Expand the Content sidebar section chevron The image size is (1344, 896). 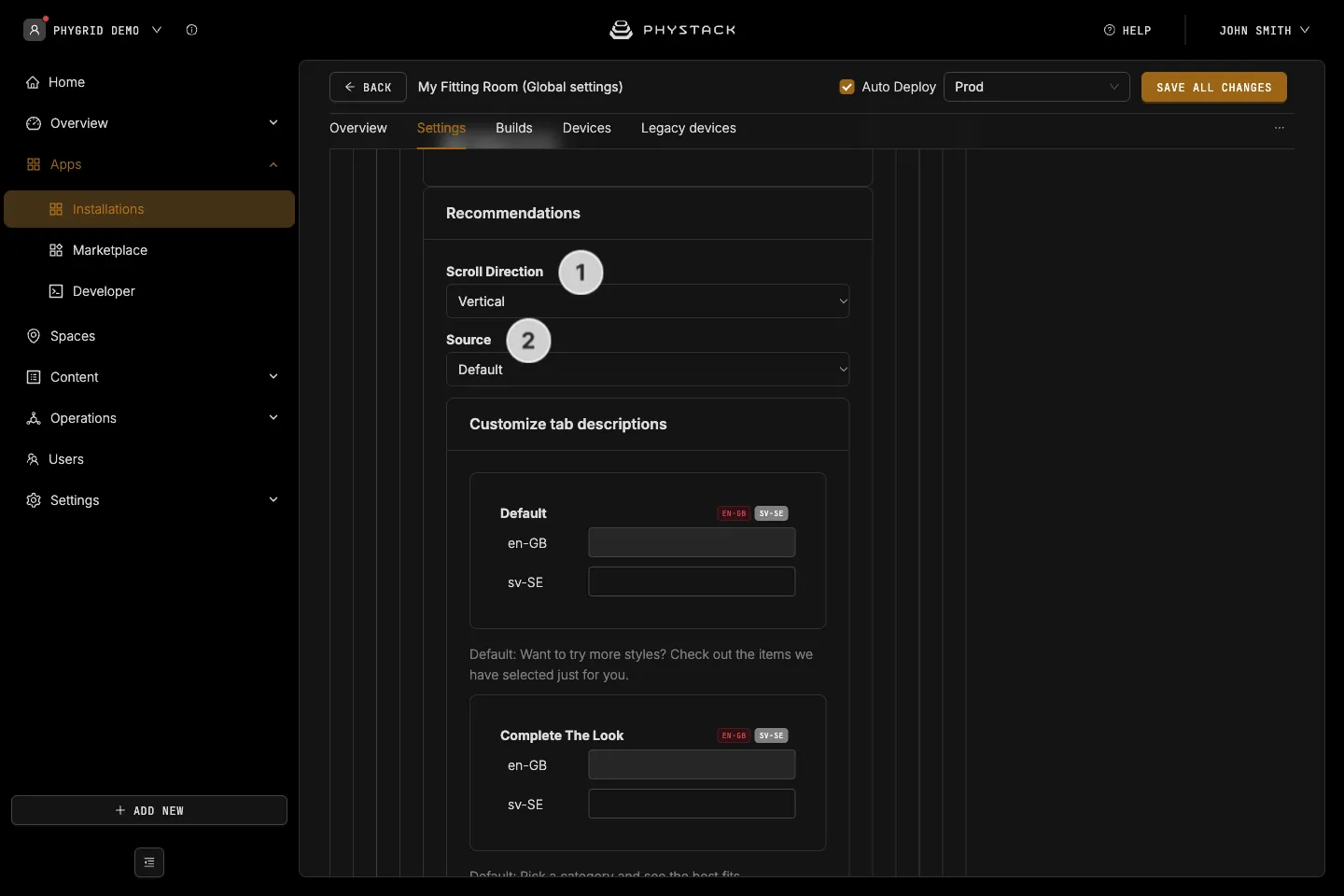pyautogui.click(x=273, y=376)
